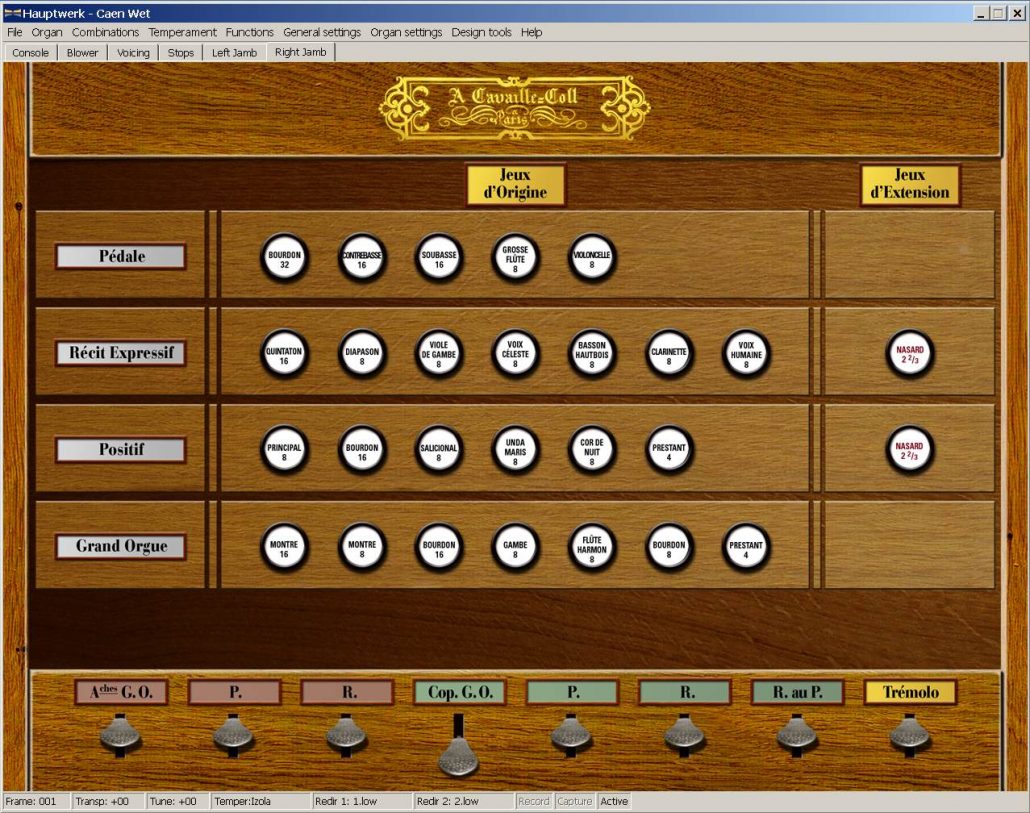Toggle the Grosse Flûte 8 stop

click(x=515, y=258)
